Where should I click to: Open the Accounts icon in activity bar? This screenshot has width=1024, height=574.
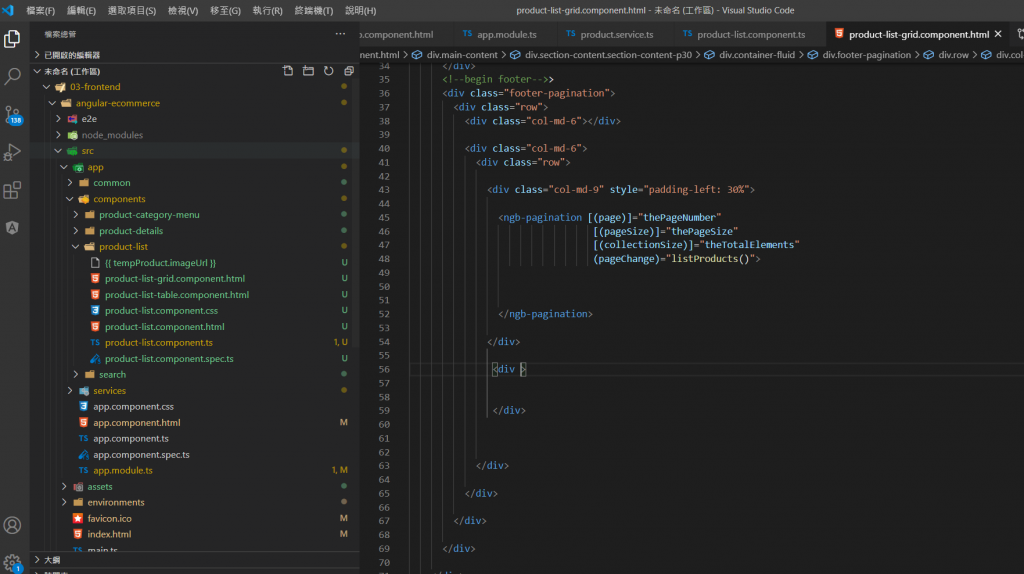pyautogui.click(x=12, y=525)
